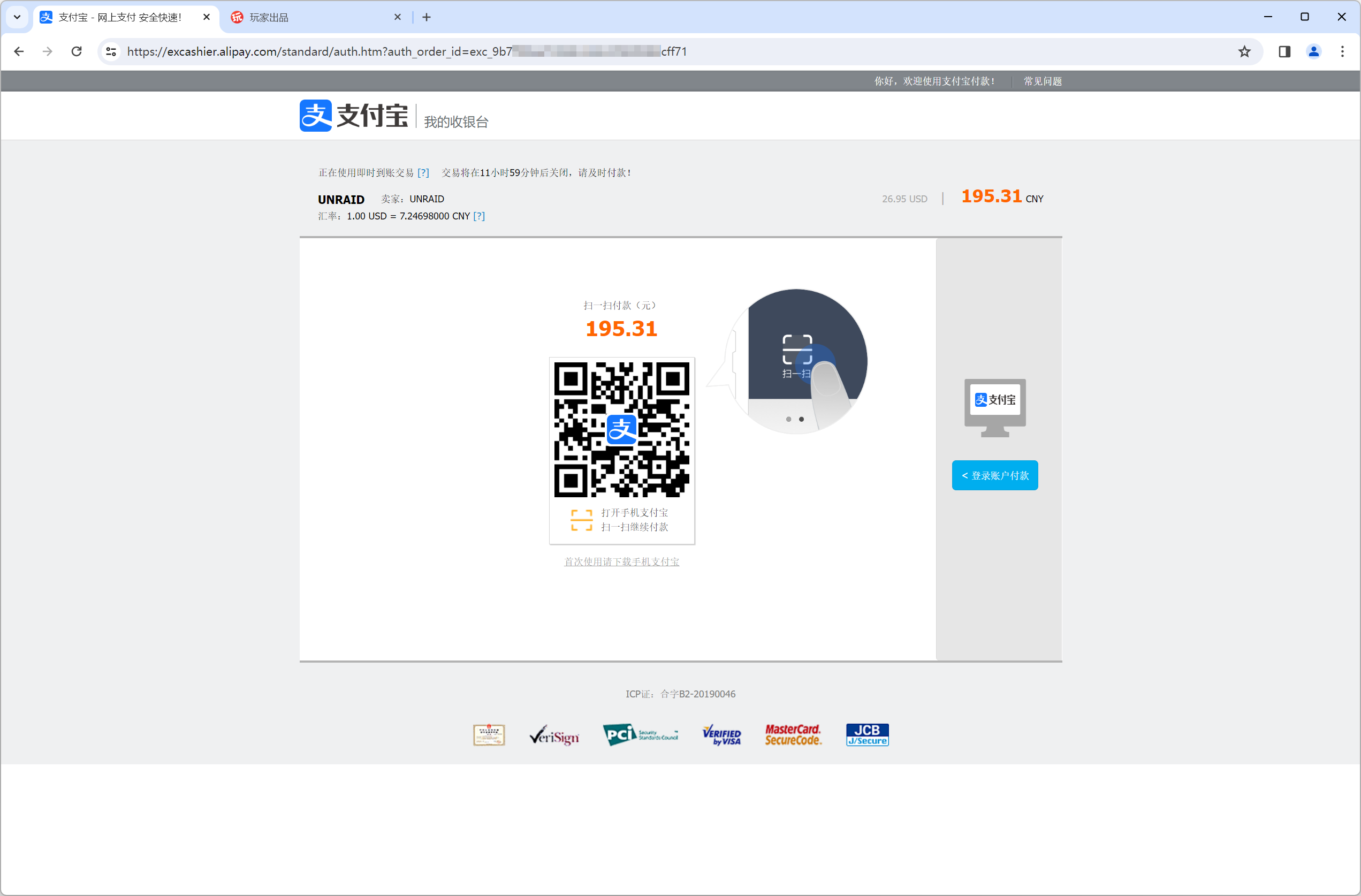This screenshot has height=896, width=1361.
Task: Click the payment QR code
Action: [x=621, y=429]
